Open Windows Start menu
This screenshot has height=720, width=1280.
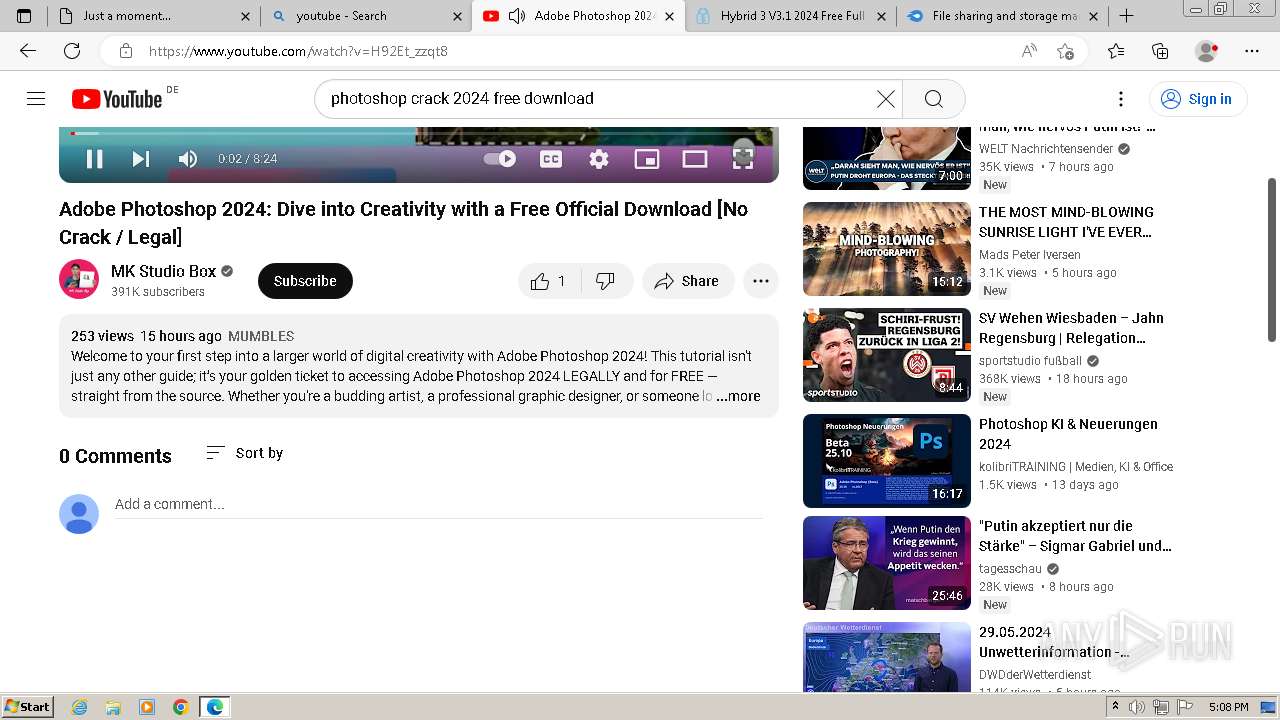click(28, 707)
